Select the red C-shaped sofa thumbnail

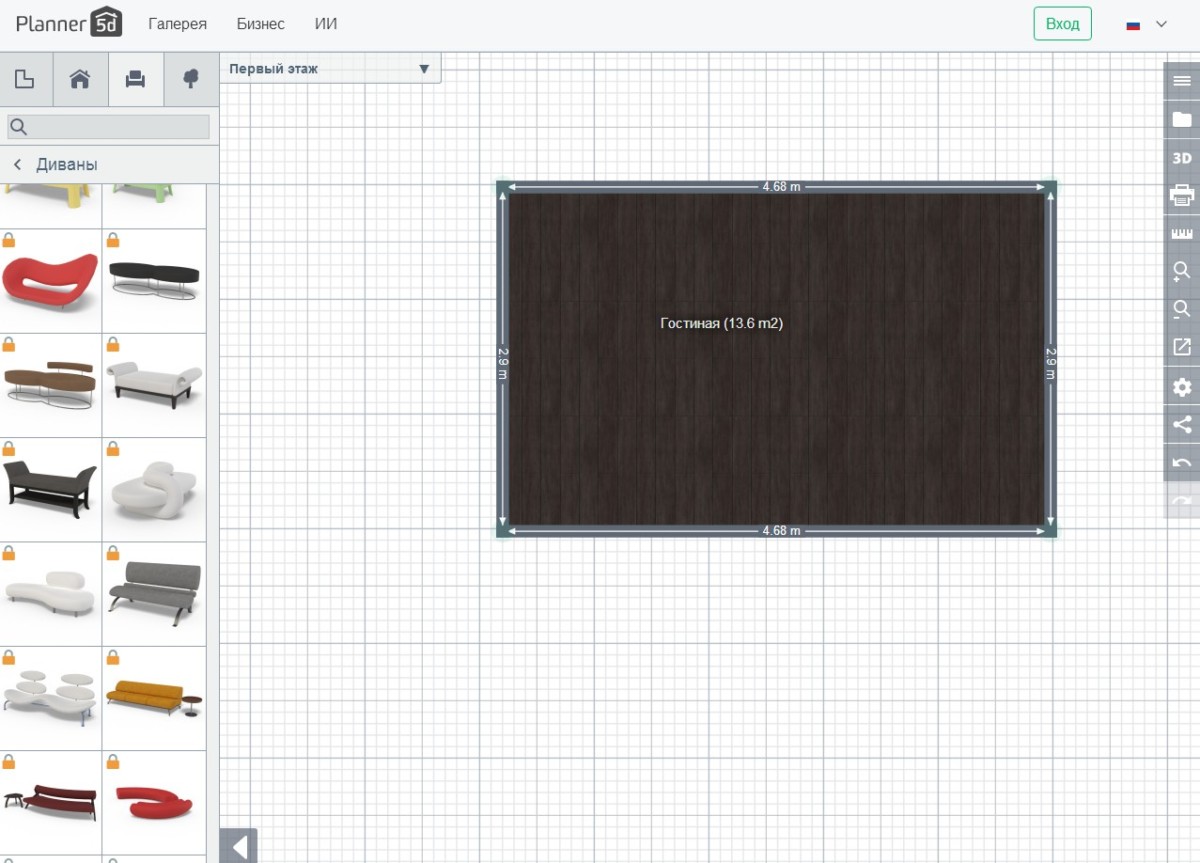[x=154, y=802]
